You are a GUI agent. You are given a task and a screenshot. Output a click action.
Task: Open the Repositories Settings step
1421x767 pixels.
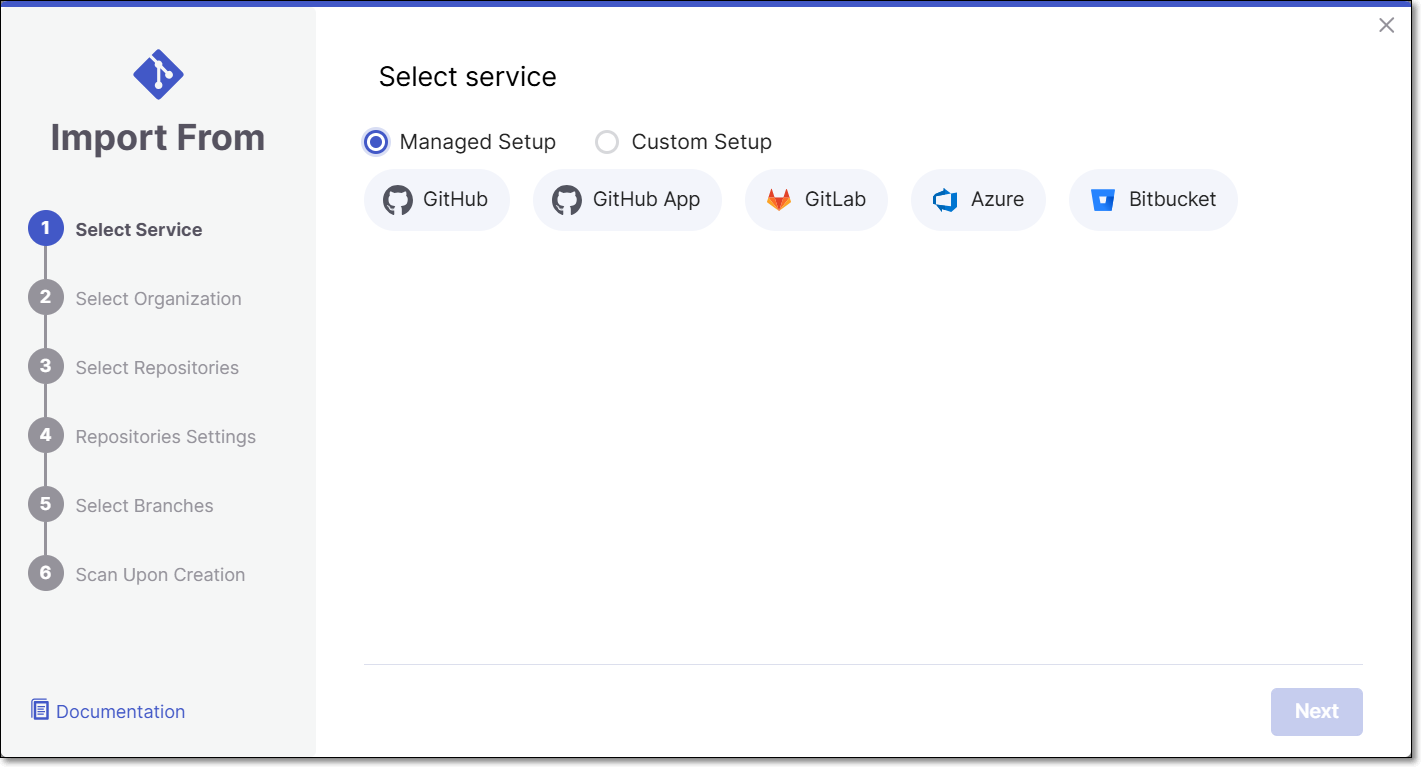click(166, 436)
